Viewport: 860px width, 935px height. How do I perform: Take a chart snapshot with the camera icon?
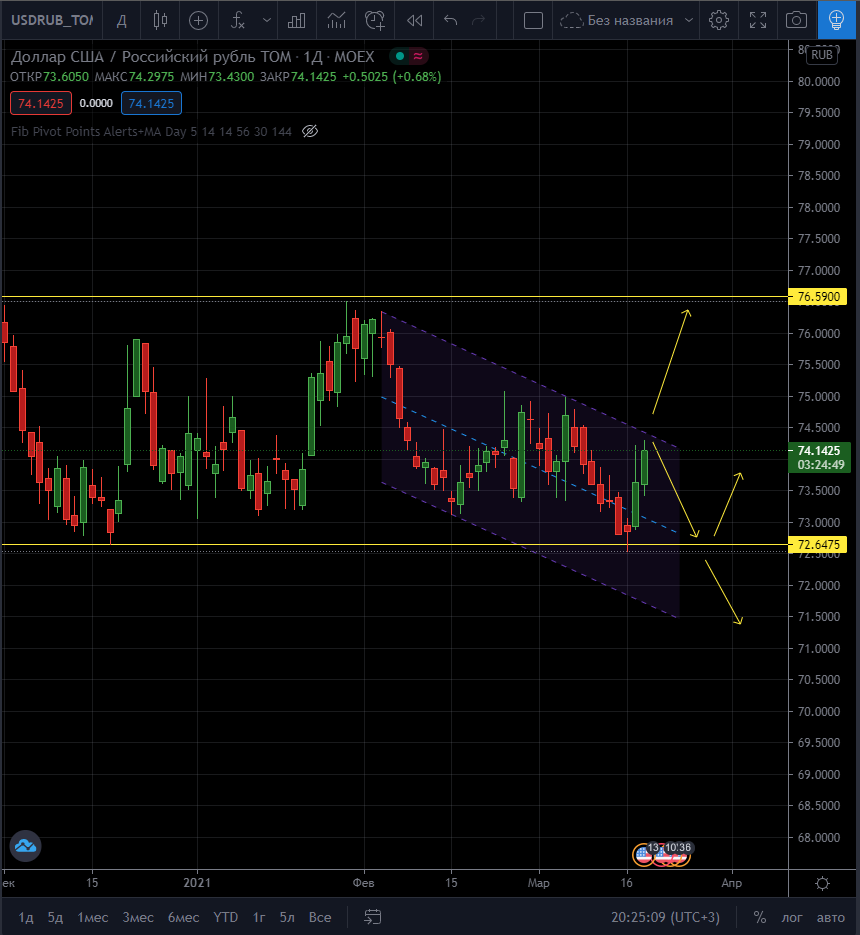796,20
